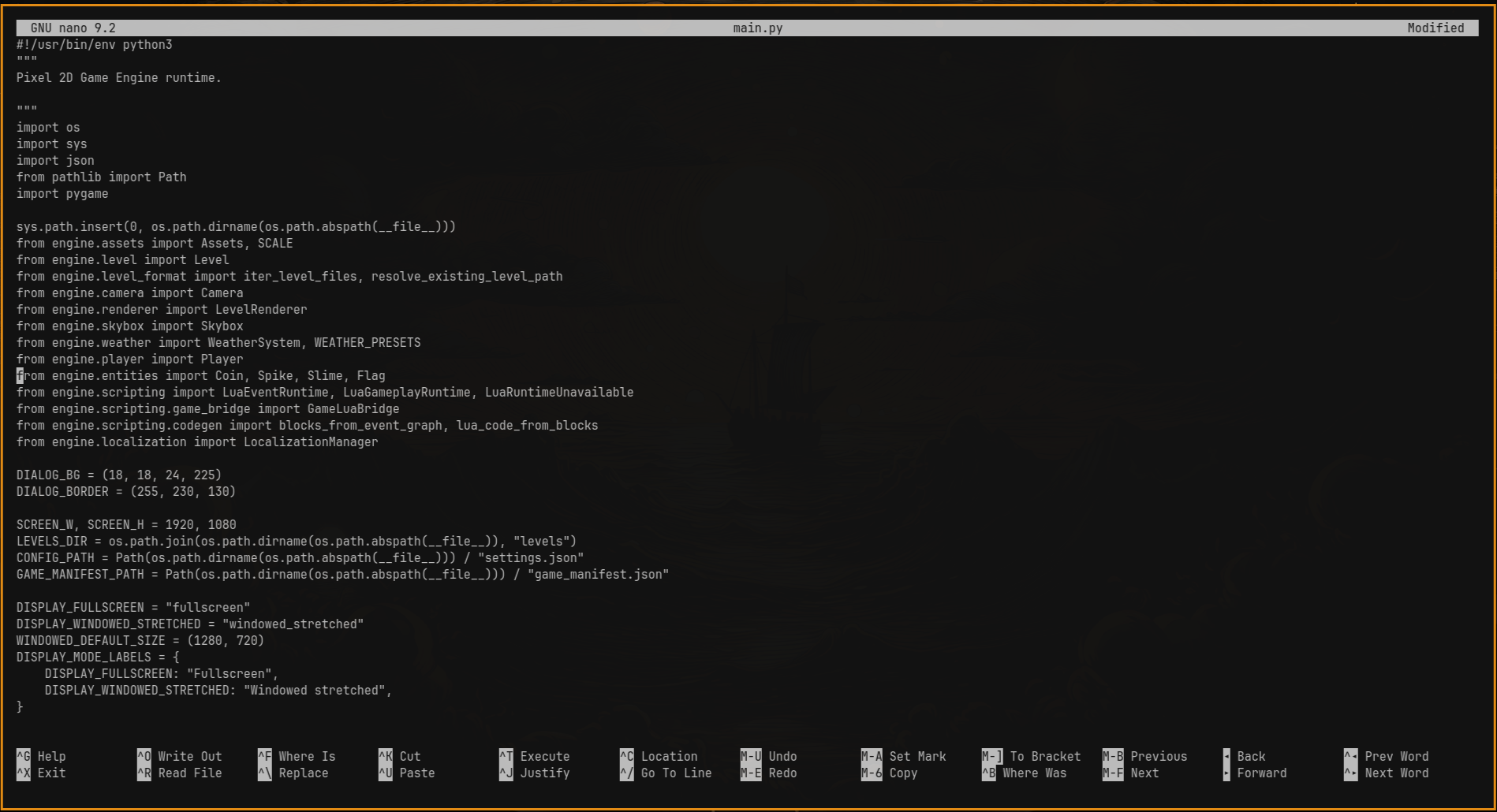This screenshot has height=812, width=1497.
Task: Click the 'Pixel 2D Game Engine runtime.' docstring
Action: 119,78
